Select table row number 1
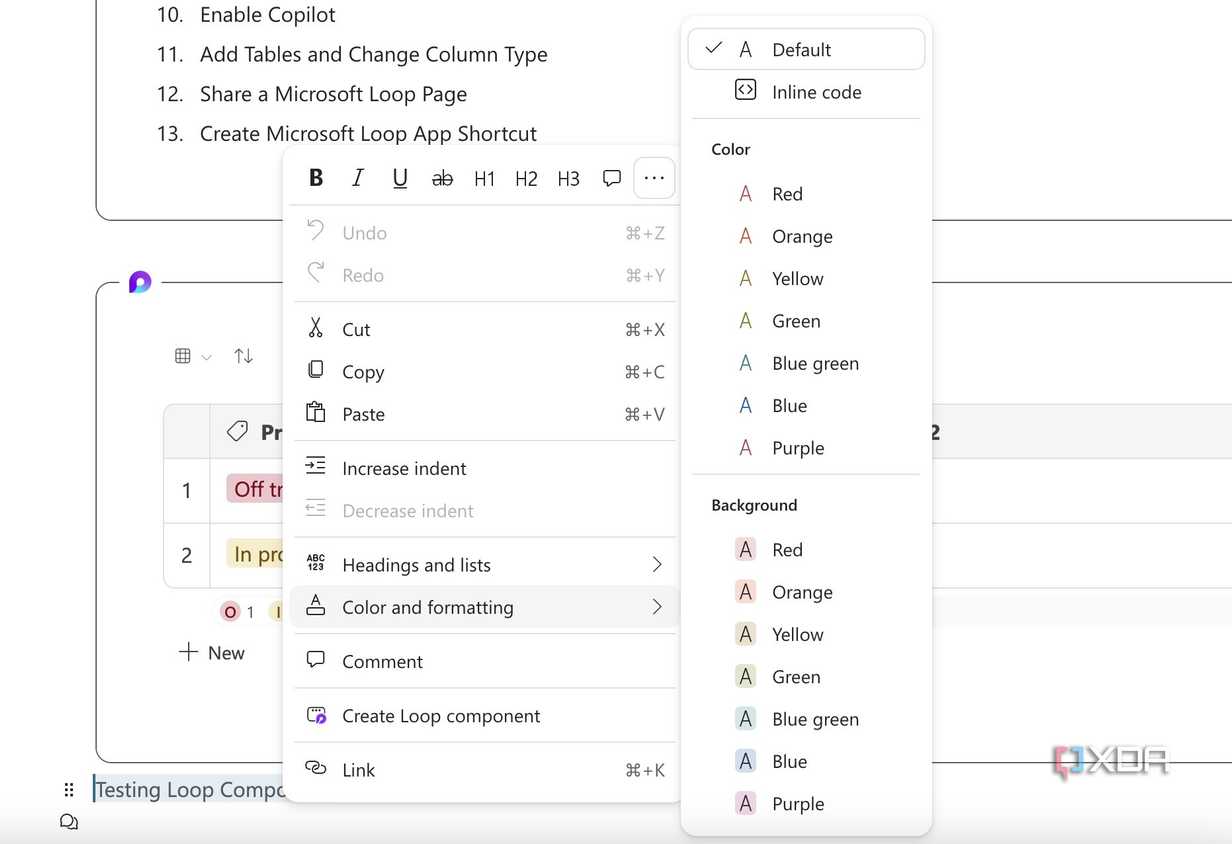The height and width of the screenshot is (844, 1232). coord(186,491)
